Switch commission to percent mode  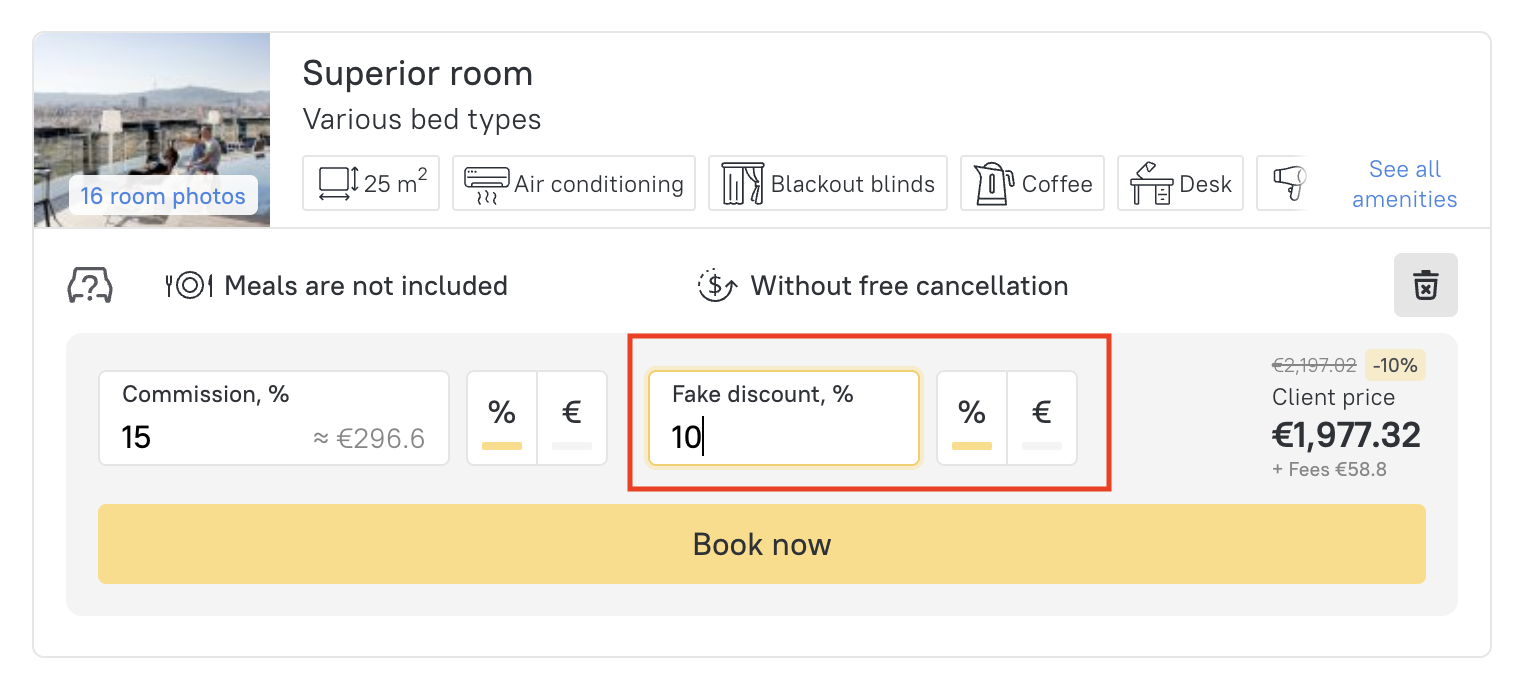click(x=502, y=418)
